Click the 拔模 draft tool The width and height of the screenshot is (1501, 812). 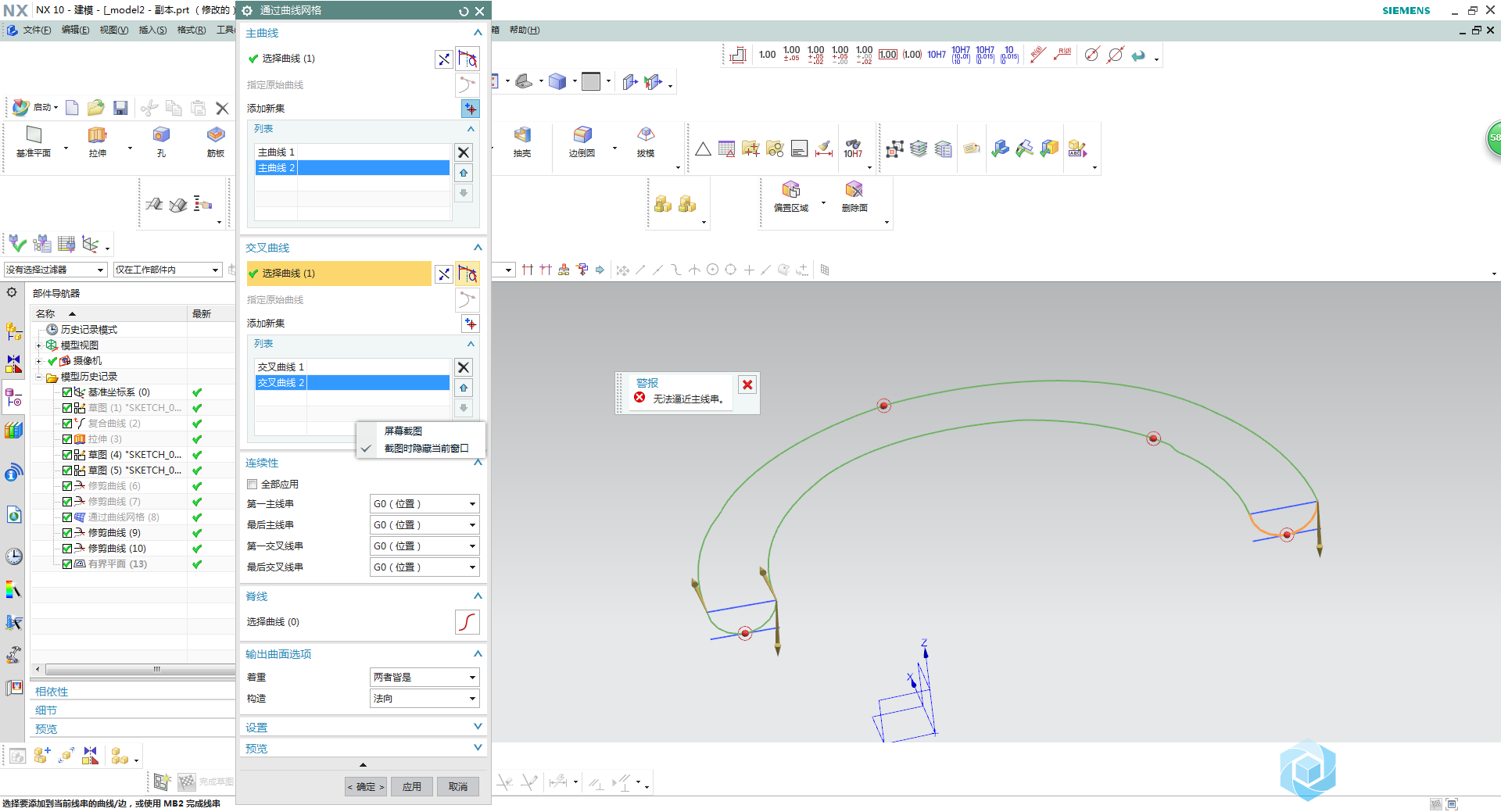click(646, 141)
